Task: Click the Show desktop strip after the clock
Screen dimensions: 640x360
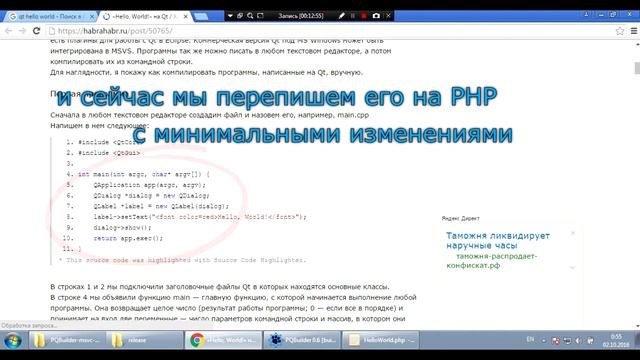Action: (637, 340)
